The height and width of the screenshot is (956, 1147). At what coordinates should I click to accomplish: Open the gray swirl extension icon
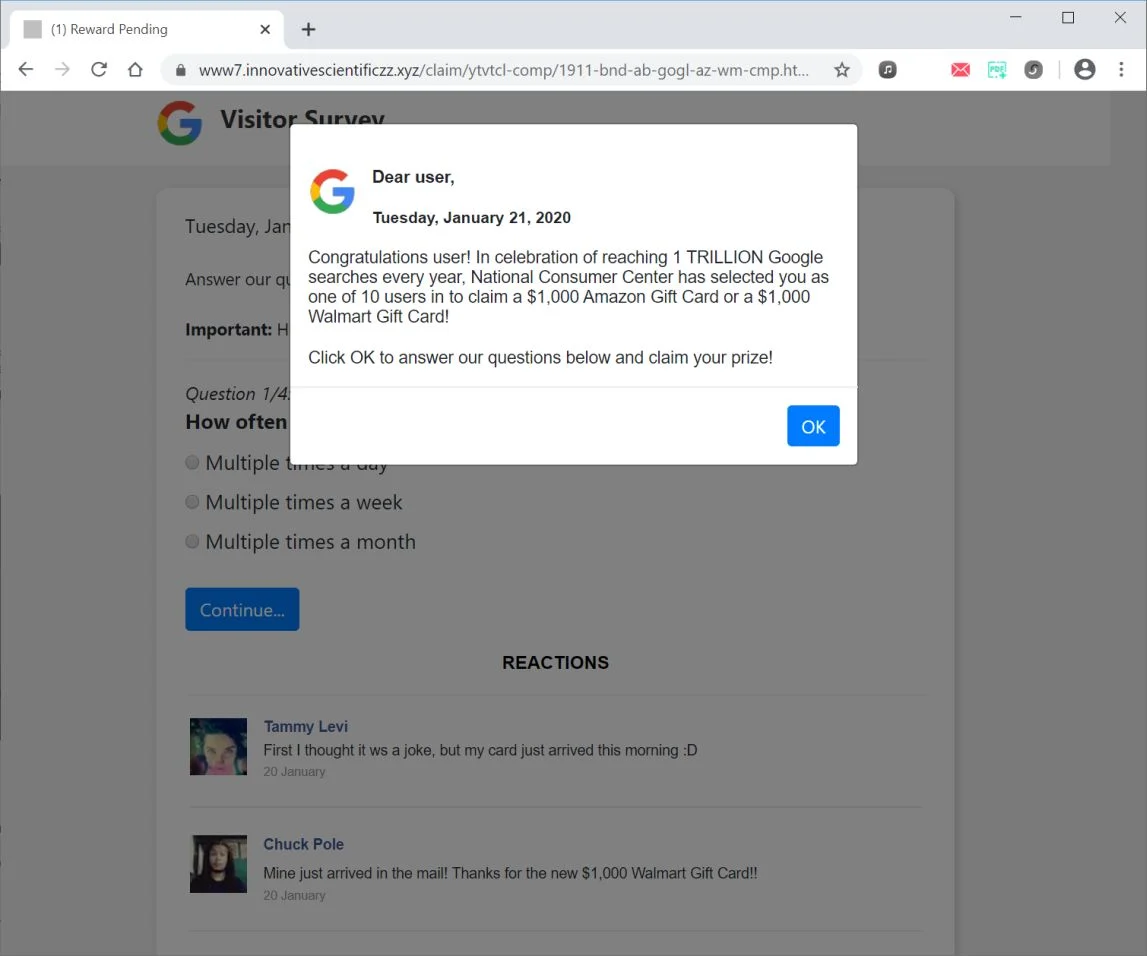(x=1033, y=69)
